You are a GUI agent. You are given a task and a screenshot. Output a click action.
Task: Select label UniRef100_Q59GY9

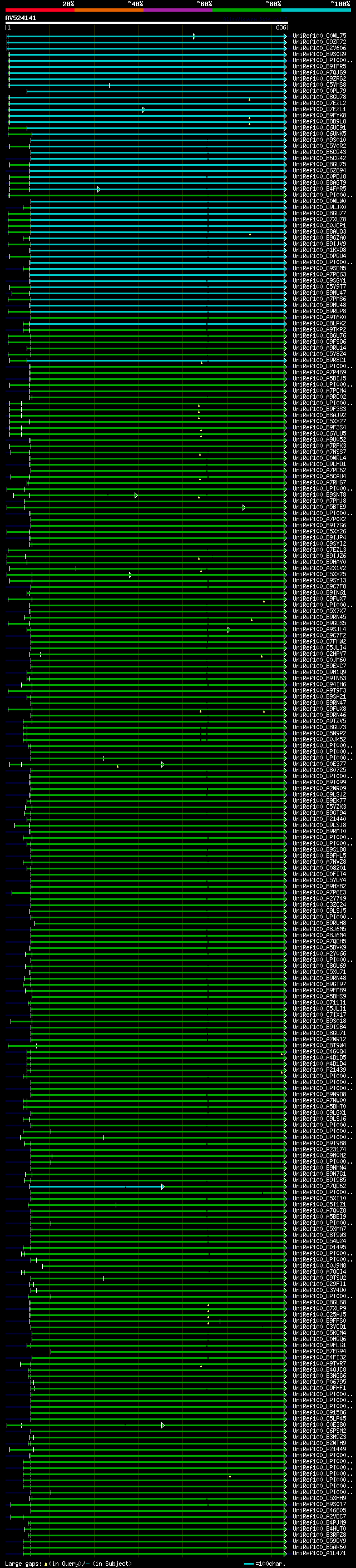point(319,1541)
